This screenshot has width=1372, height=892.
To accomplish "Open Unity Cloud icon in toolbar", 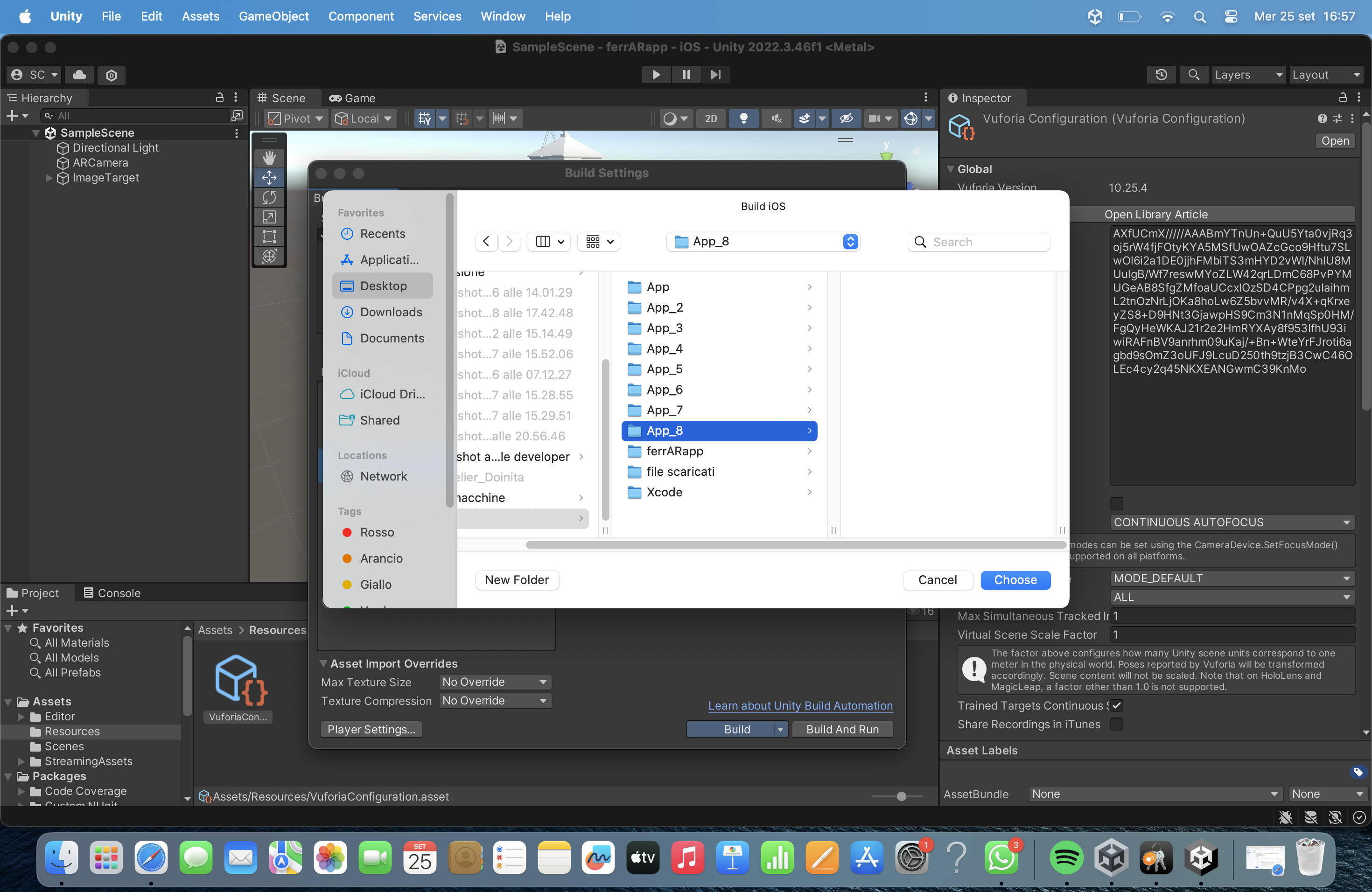I will tap(79, 75).
